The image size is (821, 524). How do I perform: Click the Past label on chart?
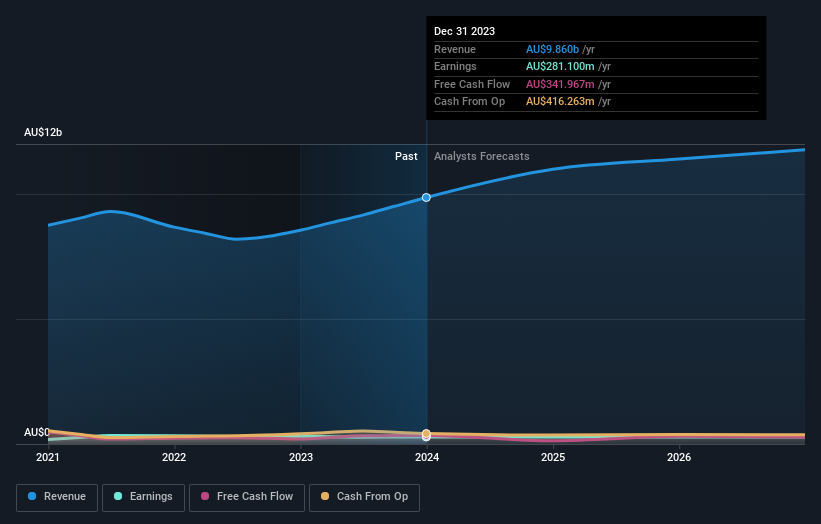coord(406,157)
